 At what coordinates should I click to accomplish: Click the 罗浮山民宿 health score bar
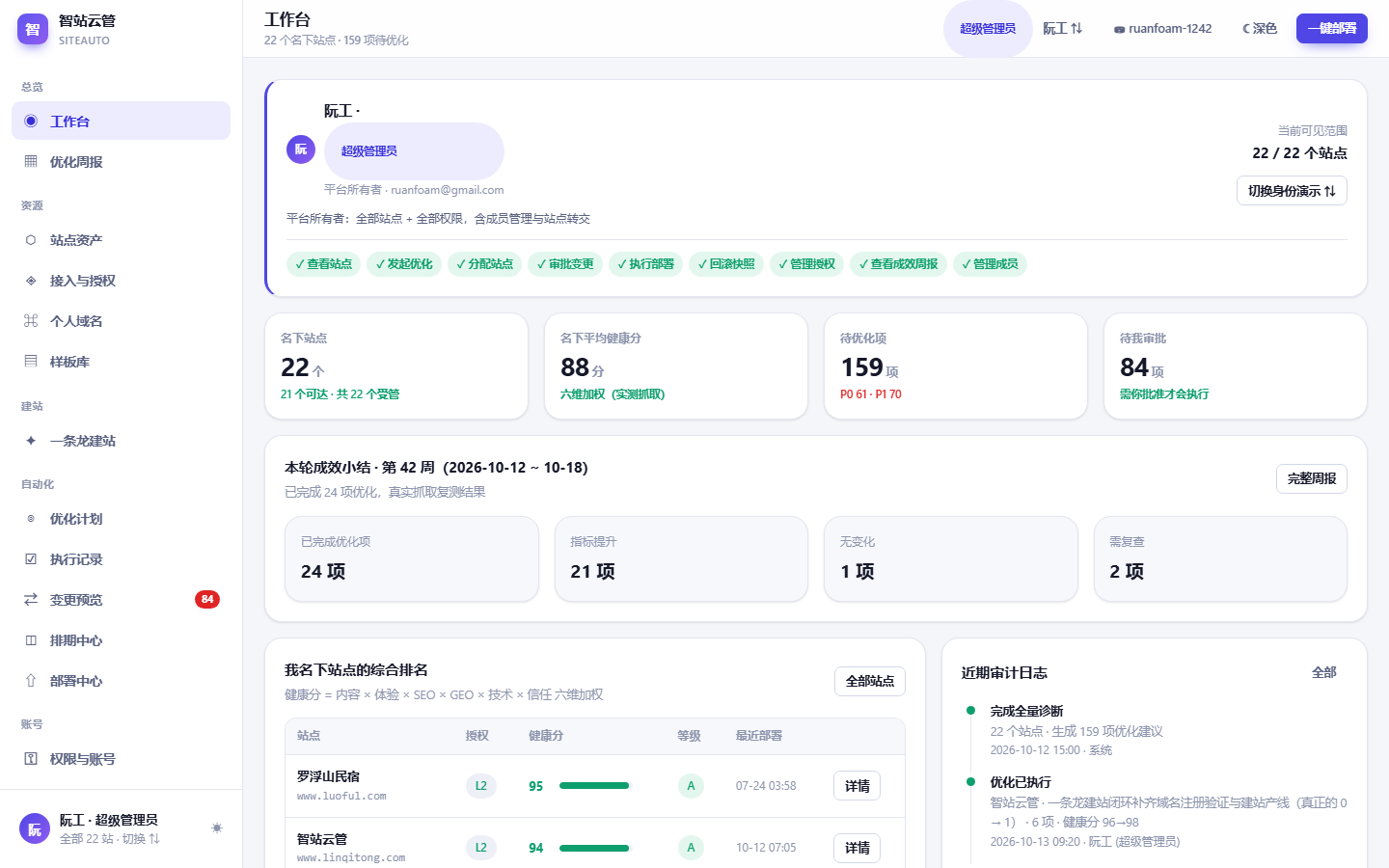pyautogui.click(x=594, y=786)
